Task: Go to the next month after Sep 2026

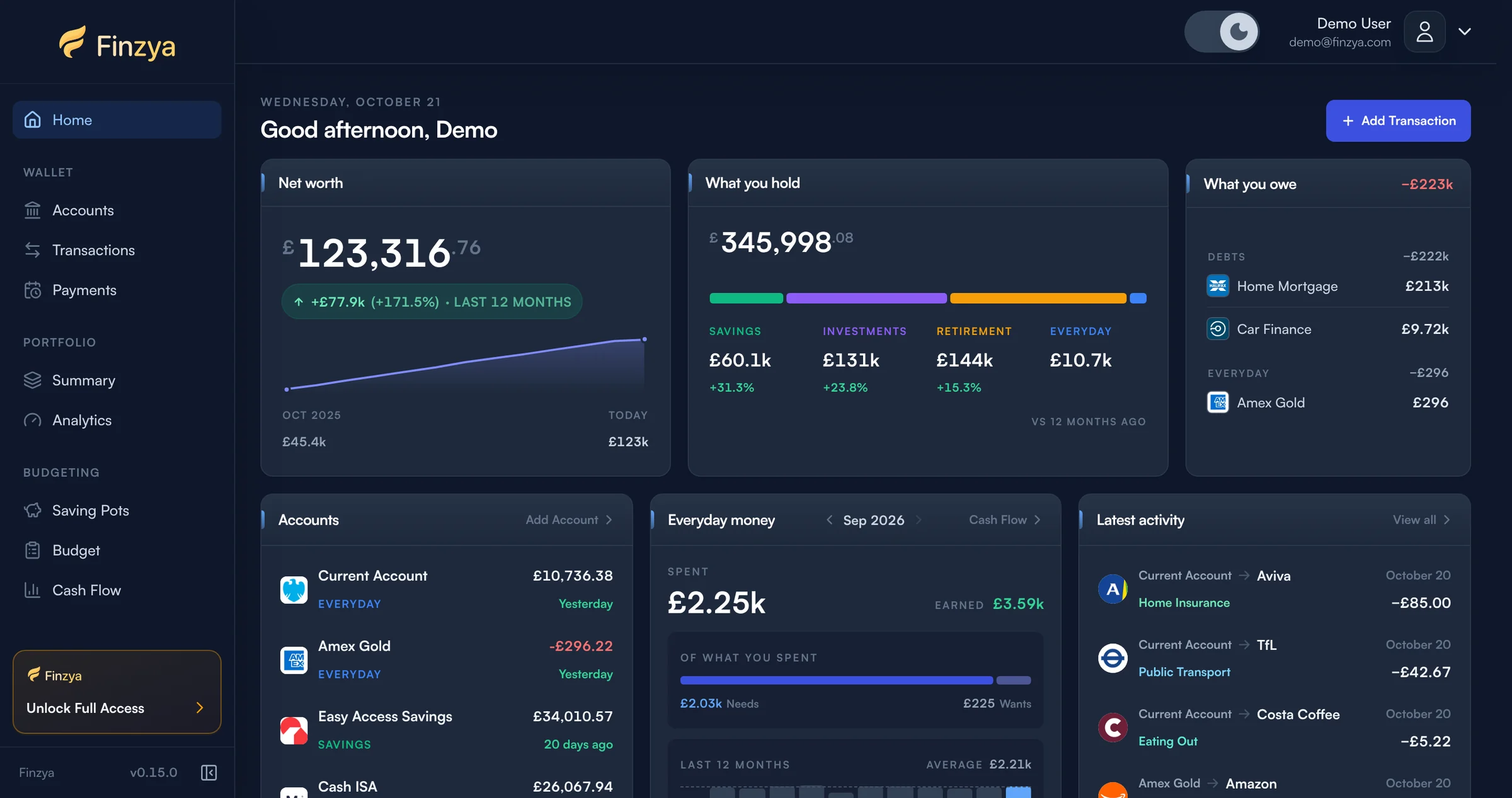Action: tap(919, 520)
